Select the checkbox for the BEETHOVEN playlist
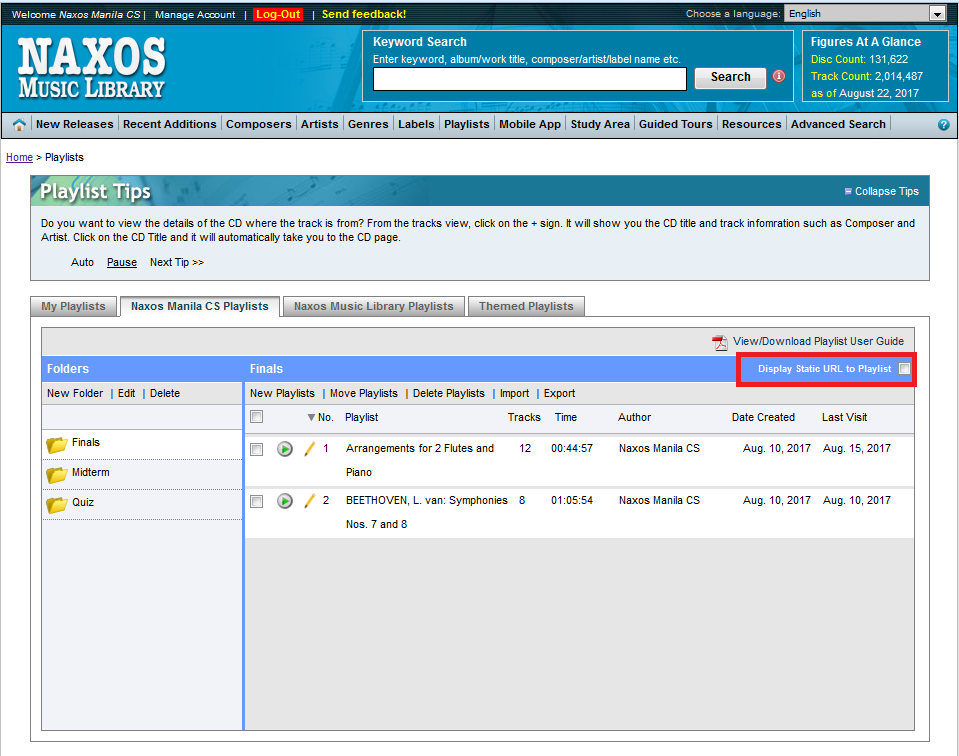This screenshot has width=959, height=756. [x=256, y=501]
